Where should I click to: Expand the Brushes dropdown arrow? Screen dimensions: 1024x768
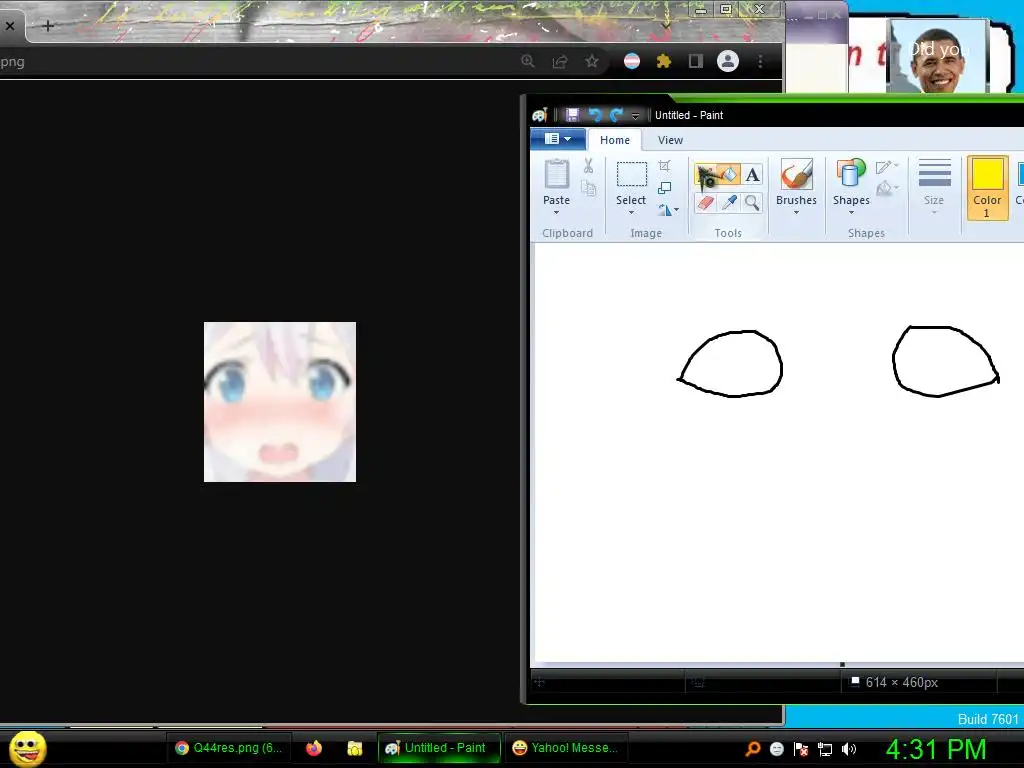pos(796,212)
